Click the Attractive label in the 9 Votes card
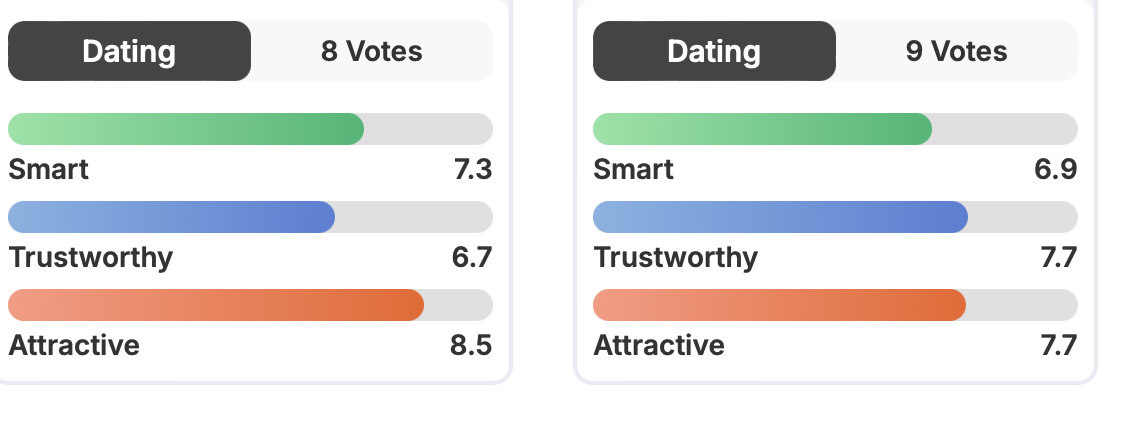Viewport: 1130px width, 422px height. [x=659, y=346]
